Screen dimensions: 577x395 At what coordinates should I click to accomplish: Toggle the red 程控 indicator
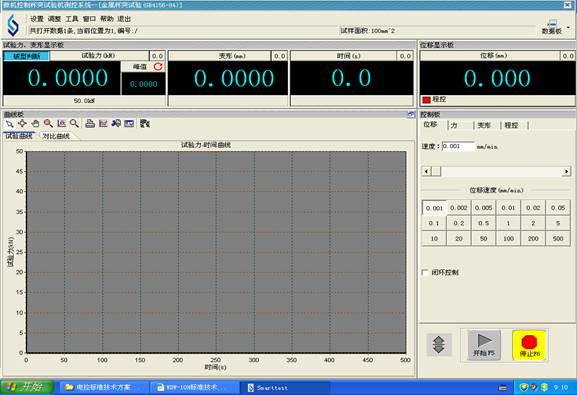tap(426, 100)
